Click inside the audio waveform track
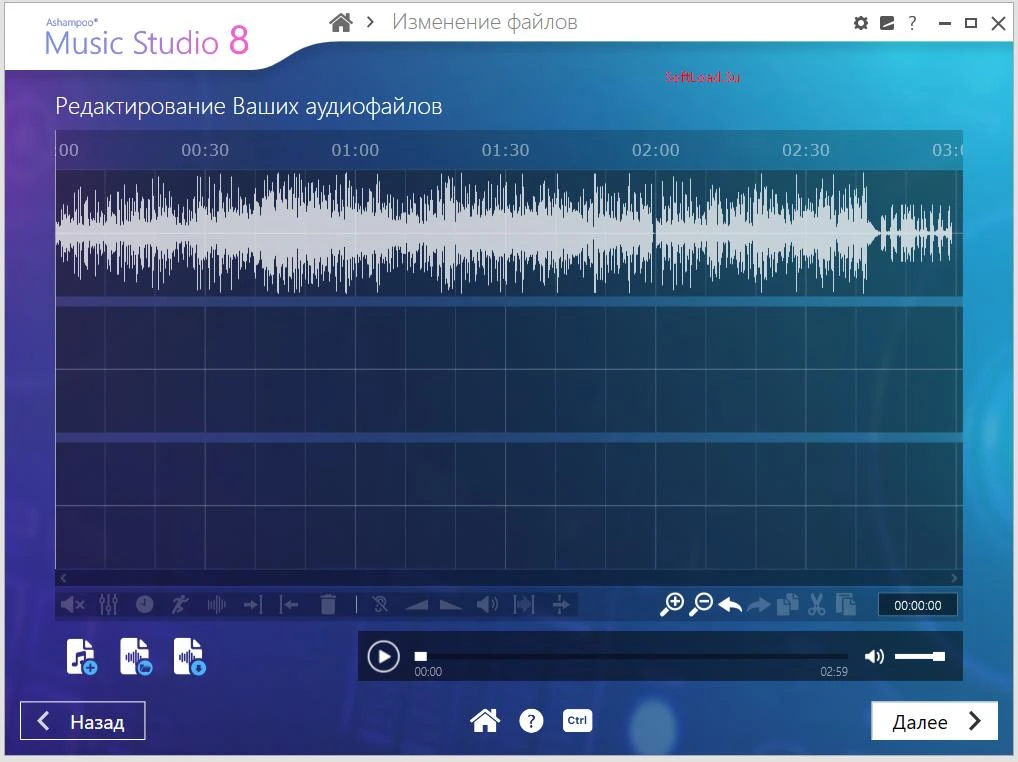1018x762 pixels. [x=508, y=233]
